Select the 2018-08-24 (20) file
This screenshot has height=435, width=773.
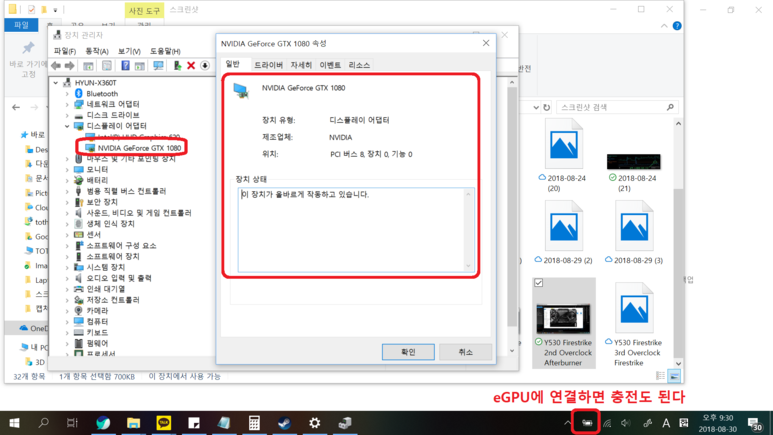coord(563,155)
